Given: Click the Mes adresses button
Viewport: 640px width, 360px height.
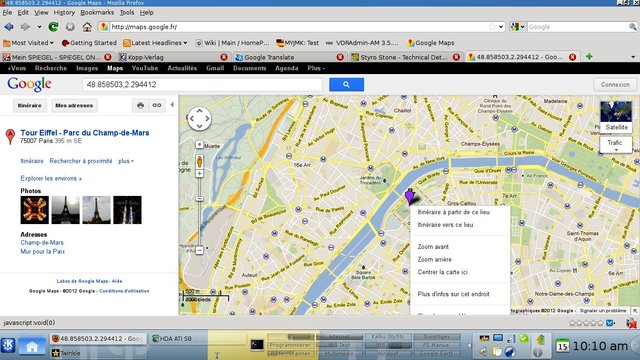Looking at the screenshot, I should [x=74, y=105].
